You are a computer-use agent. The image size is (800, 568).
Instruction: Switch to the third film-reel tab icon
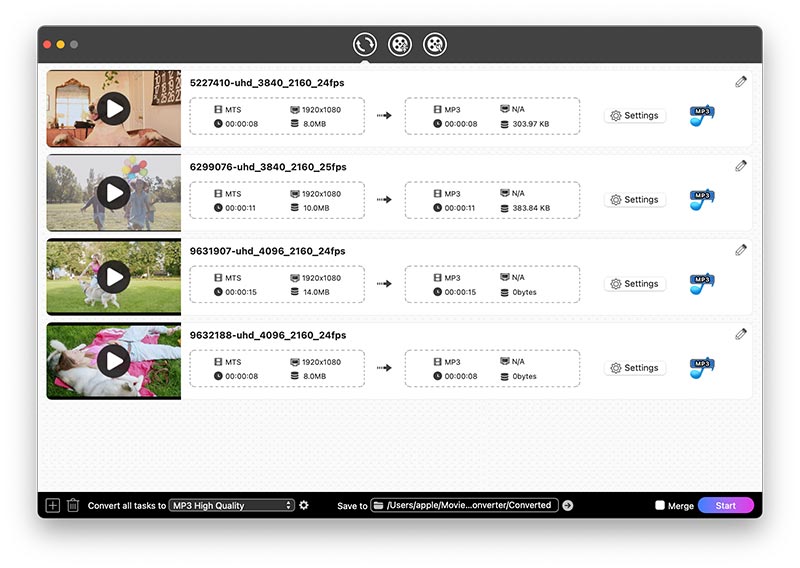click(x=435, y=44)
